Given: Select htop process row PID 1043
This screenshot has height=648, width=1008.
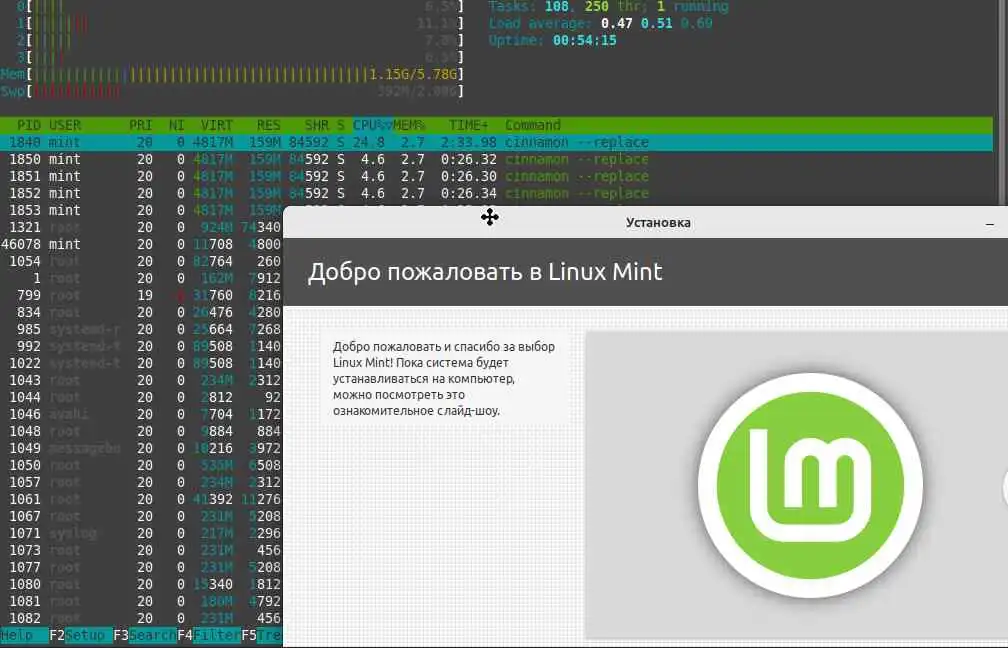Looking at the screenshot, I should (141, 380).
